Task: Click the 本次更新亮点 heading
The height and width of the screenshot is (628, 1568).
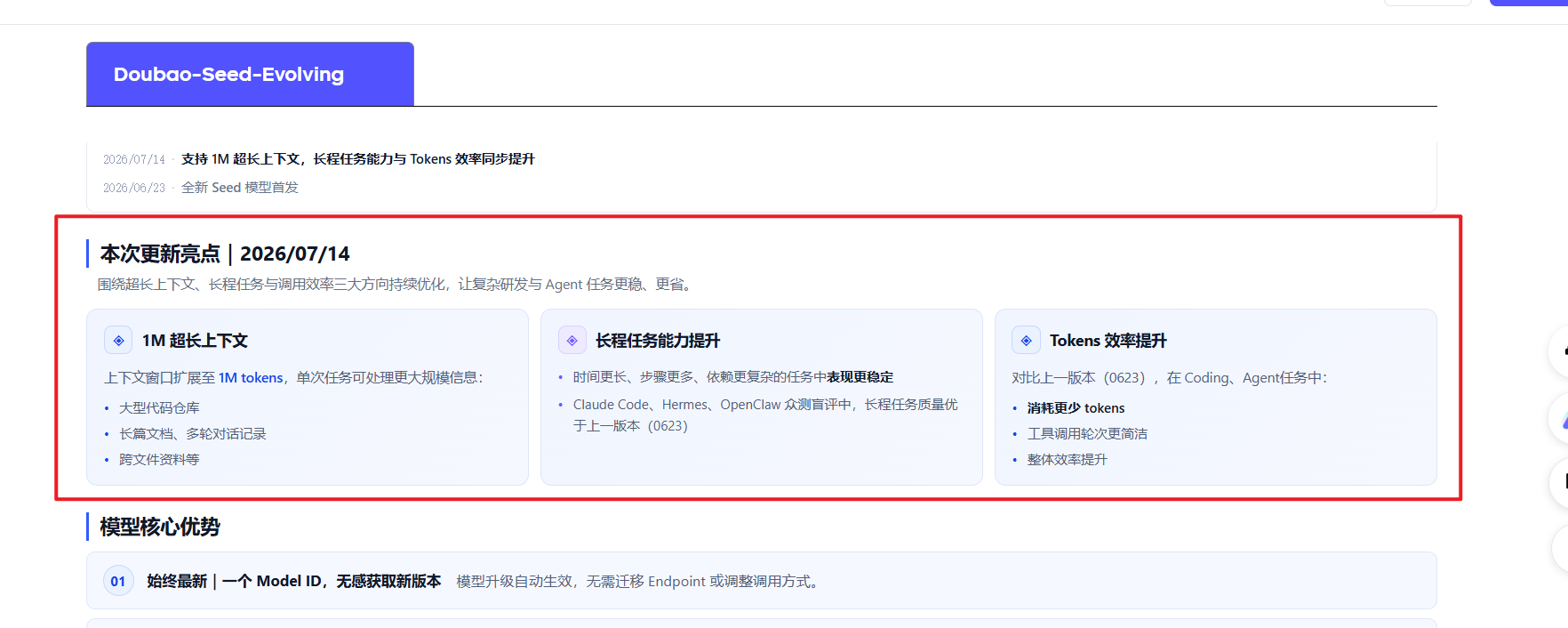Action: pyautogui.click(x=225, y=254)
